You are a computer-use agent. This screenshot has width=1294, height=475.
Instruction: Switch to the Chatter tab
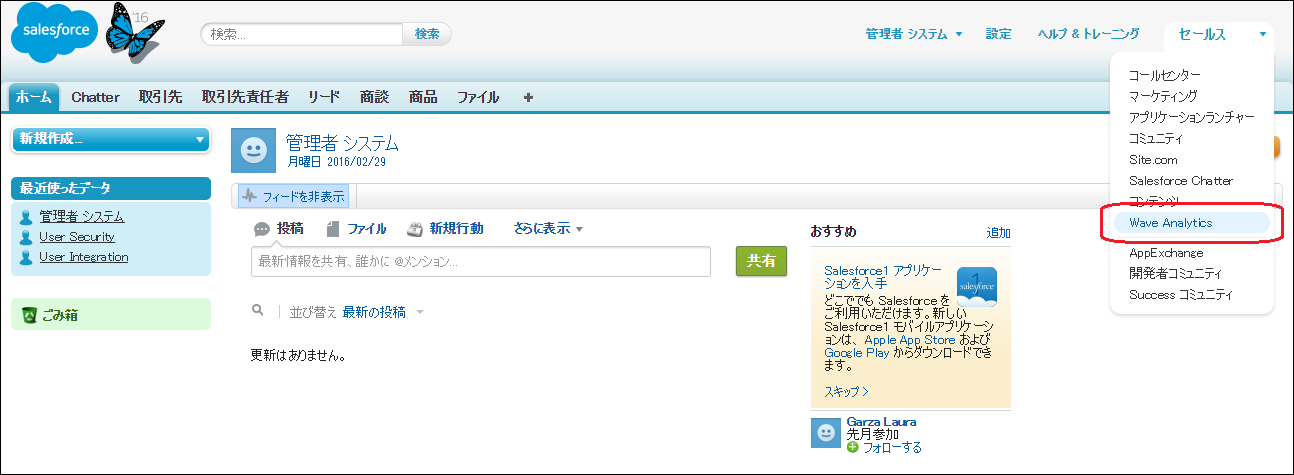95,97
